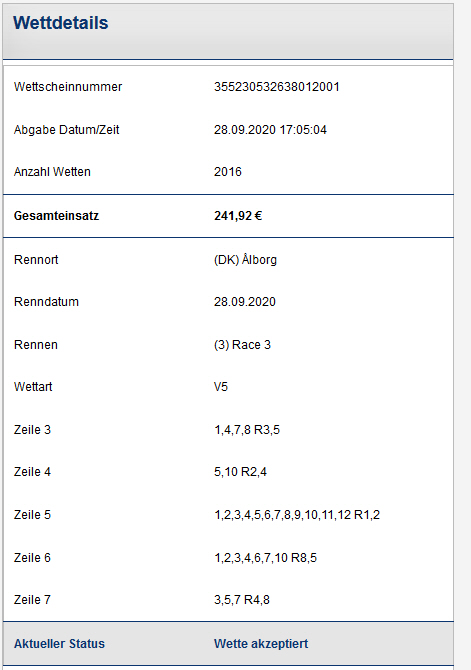Click Zeile 5 selection with twelve horses

(x=297, y=515)
